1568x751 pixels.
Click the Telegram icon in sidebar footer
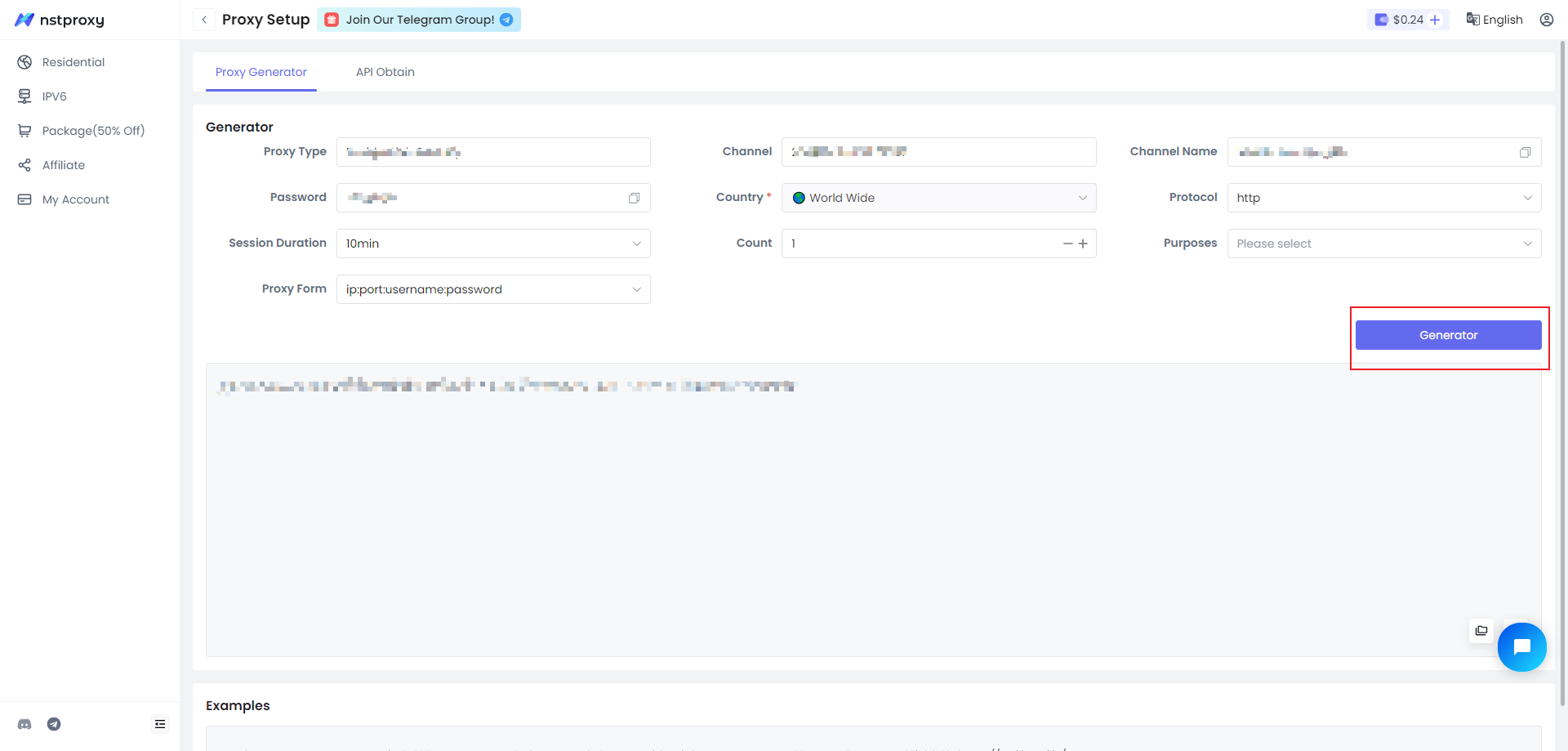tap(54, 724)
